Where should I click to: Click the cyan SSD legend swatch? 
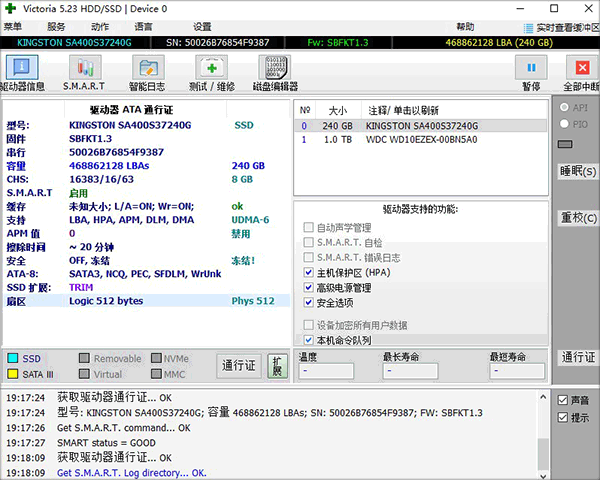point(12,358)
